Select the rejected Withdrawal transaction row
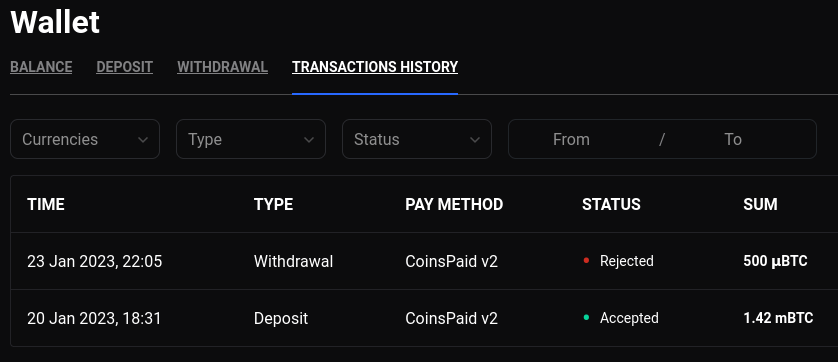The image size is (838, 362). click(424, 261)
